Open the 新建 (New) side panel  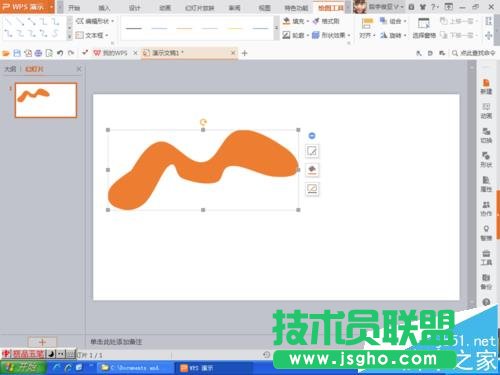486,87
